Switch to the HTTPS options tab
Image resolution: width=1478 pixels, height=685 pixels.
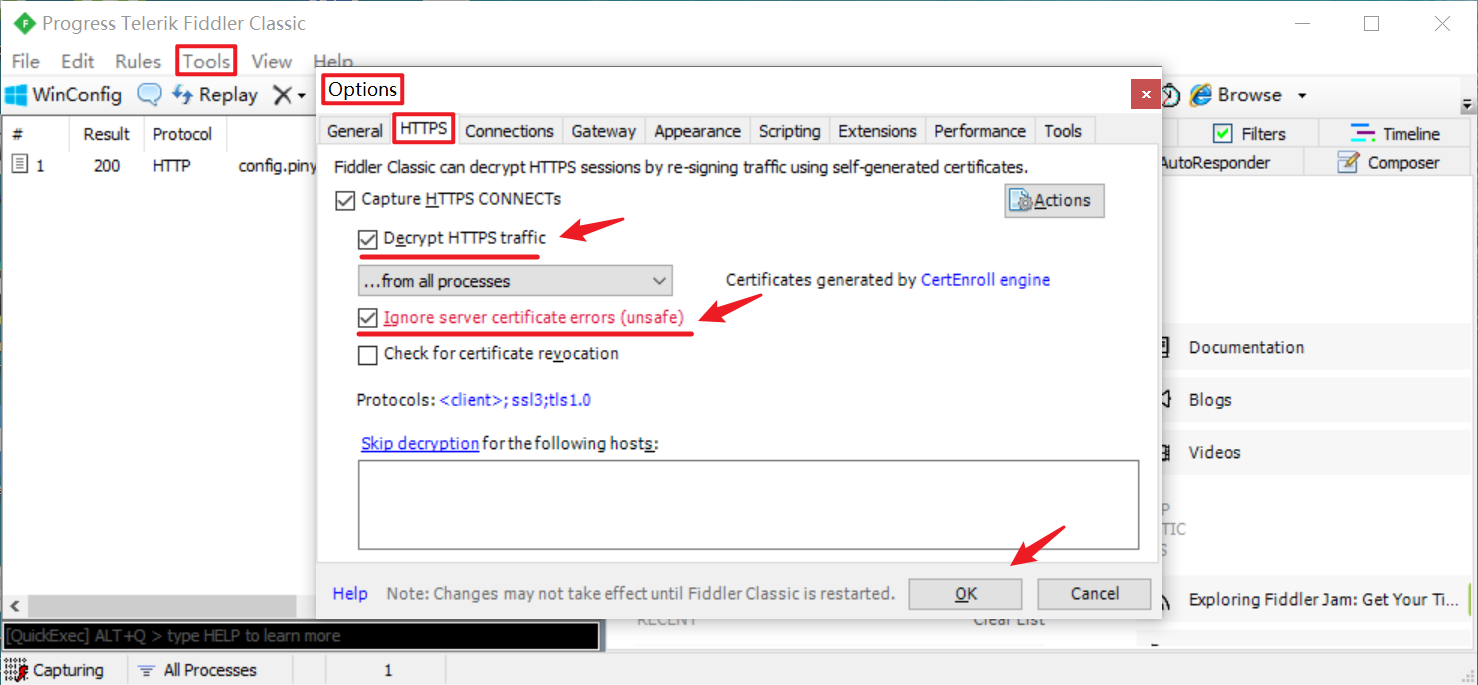(x=423, y=129)
